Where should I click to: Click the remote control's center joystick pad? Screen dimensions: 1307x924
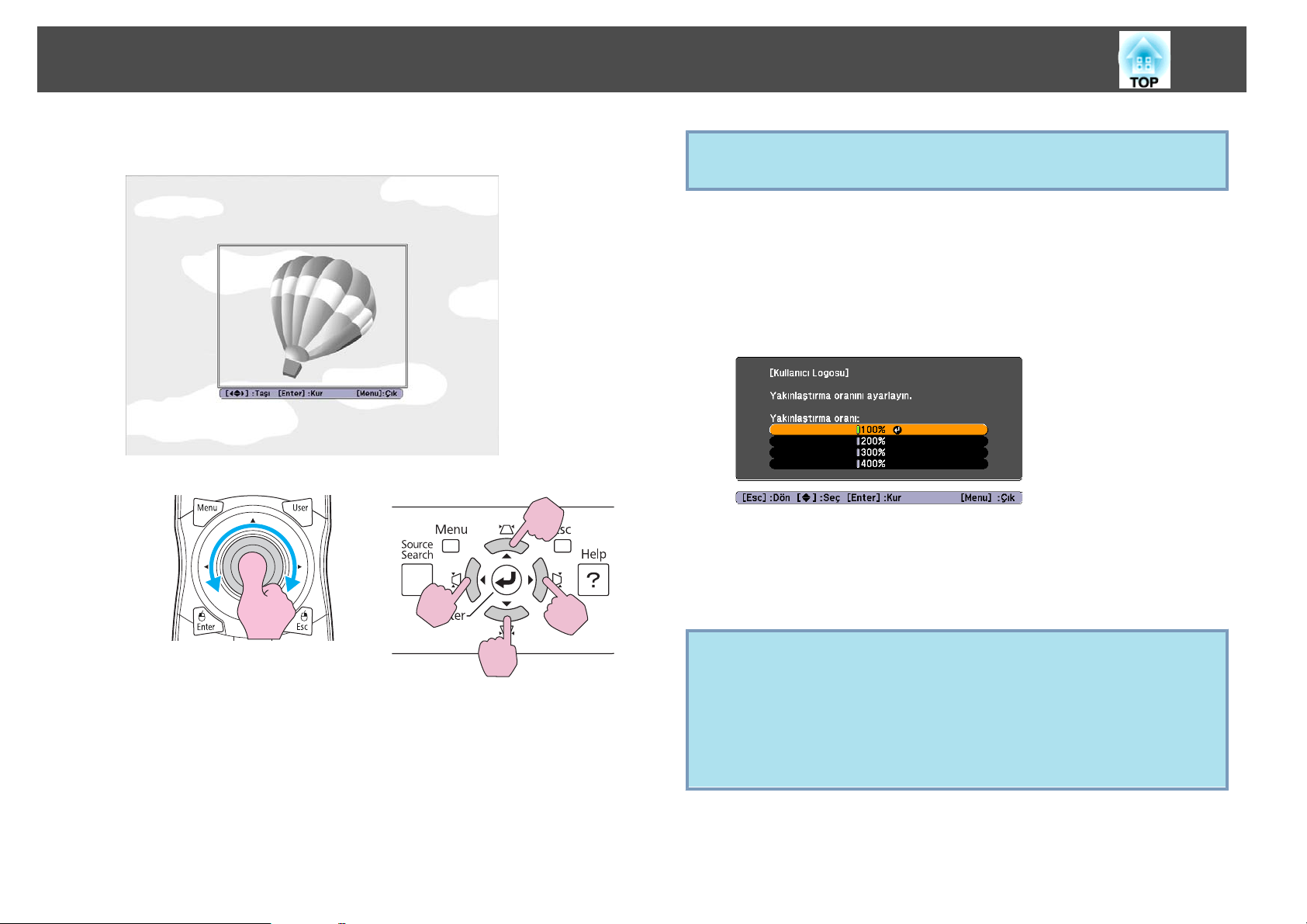252,567
